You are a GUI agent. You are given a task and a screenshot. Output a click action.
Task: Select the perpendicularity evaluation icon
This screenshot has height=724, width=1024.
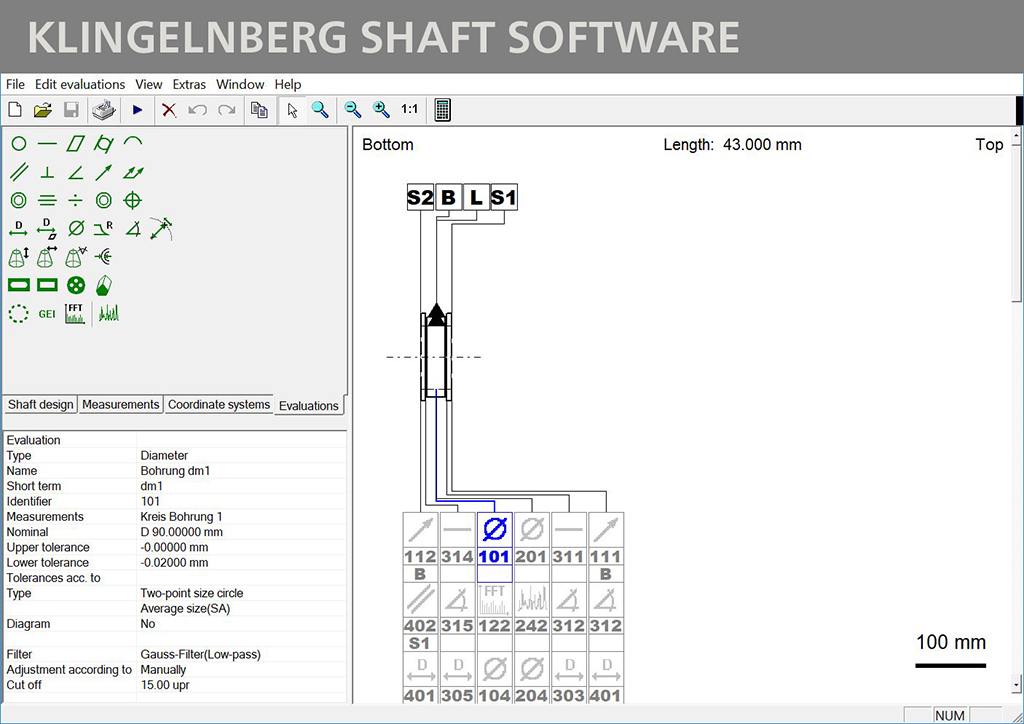[x=47, y=172]
